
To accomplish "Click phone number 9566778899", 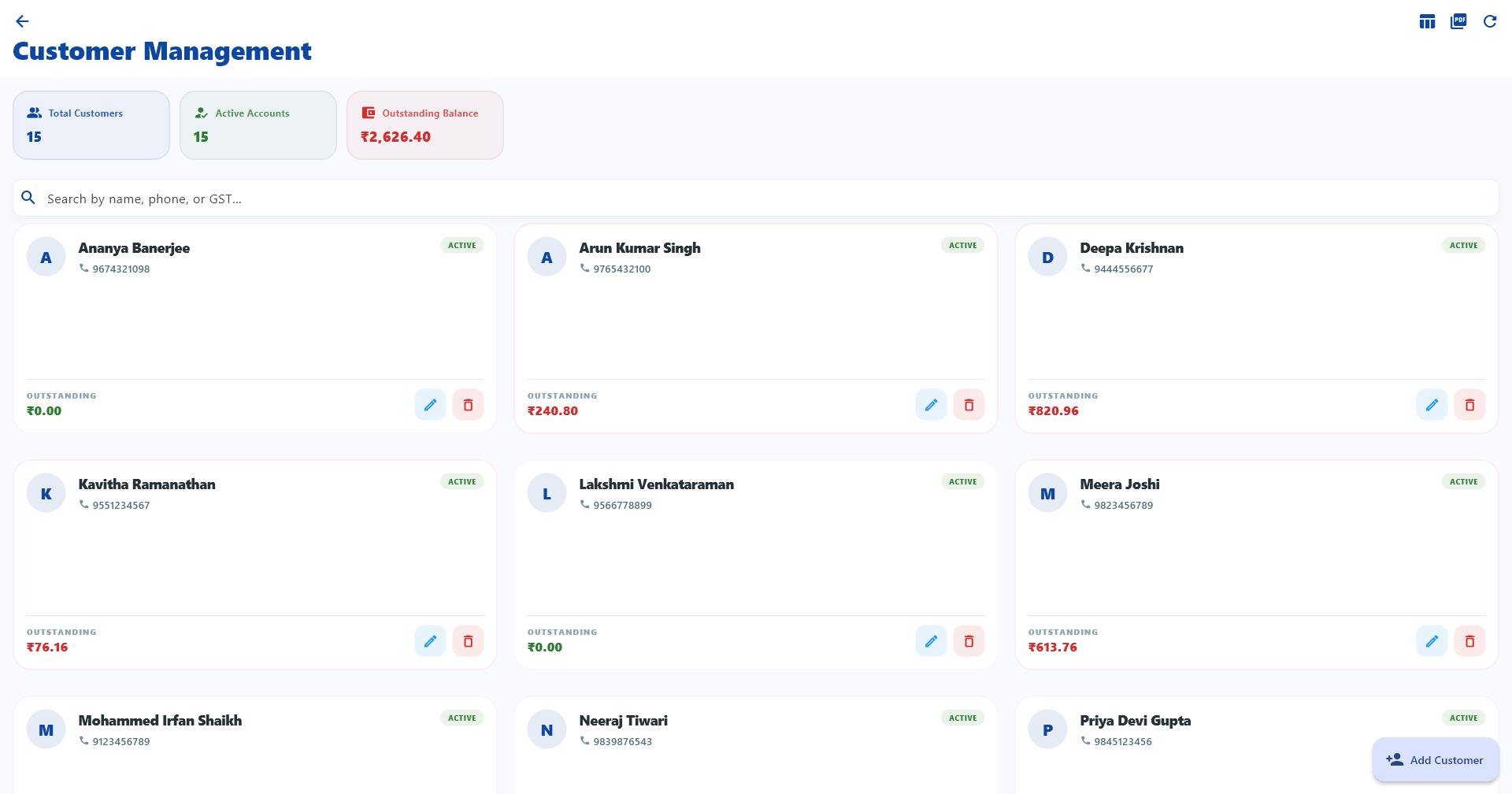I will [623, 506].
